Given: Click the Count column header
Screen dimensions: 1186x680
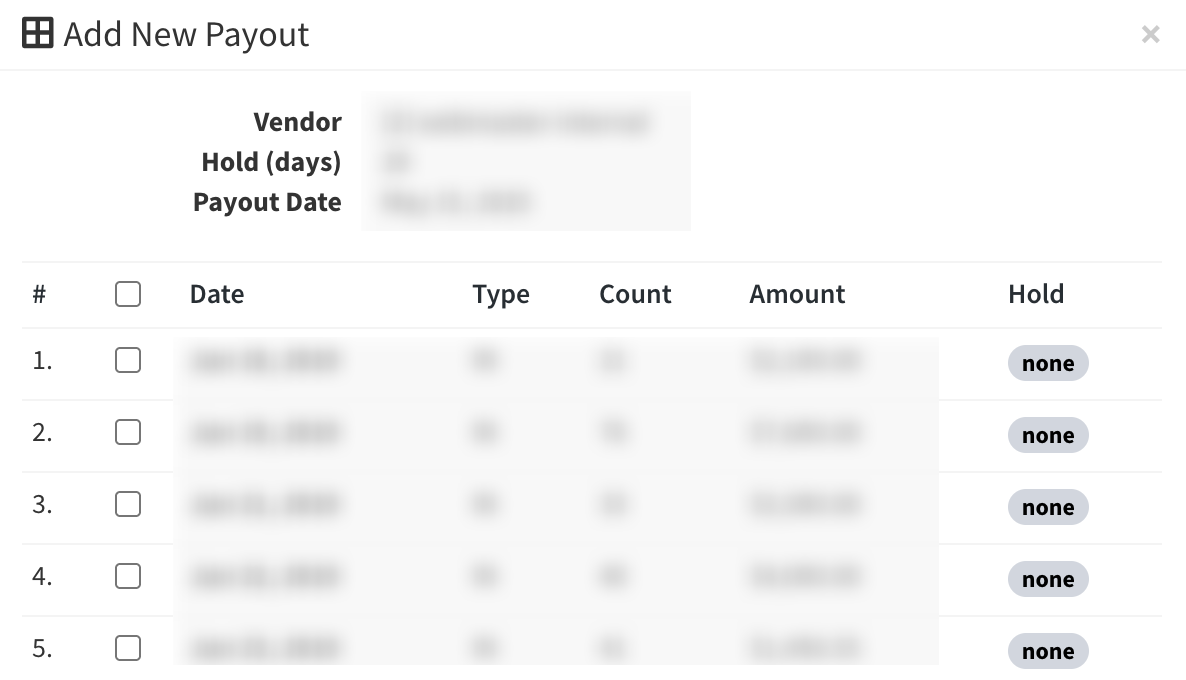Looking at the screenshot, I should tap(635, 294).
